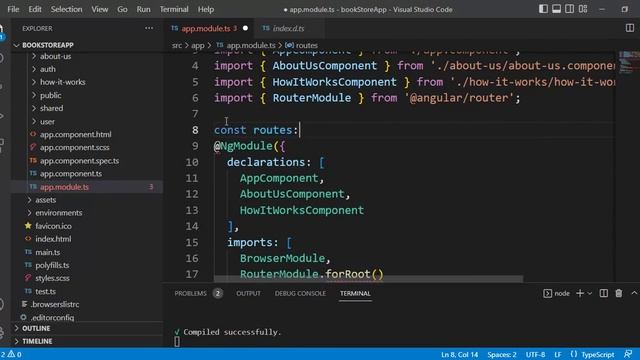Image resolution: width=640 pixels, height=360 pixels.
Task: Open the Run menu
Action: 143,9
